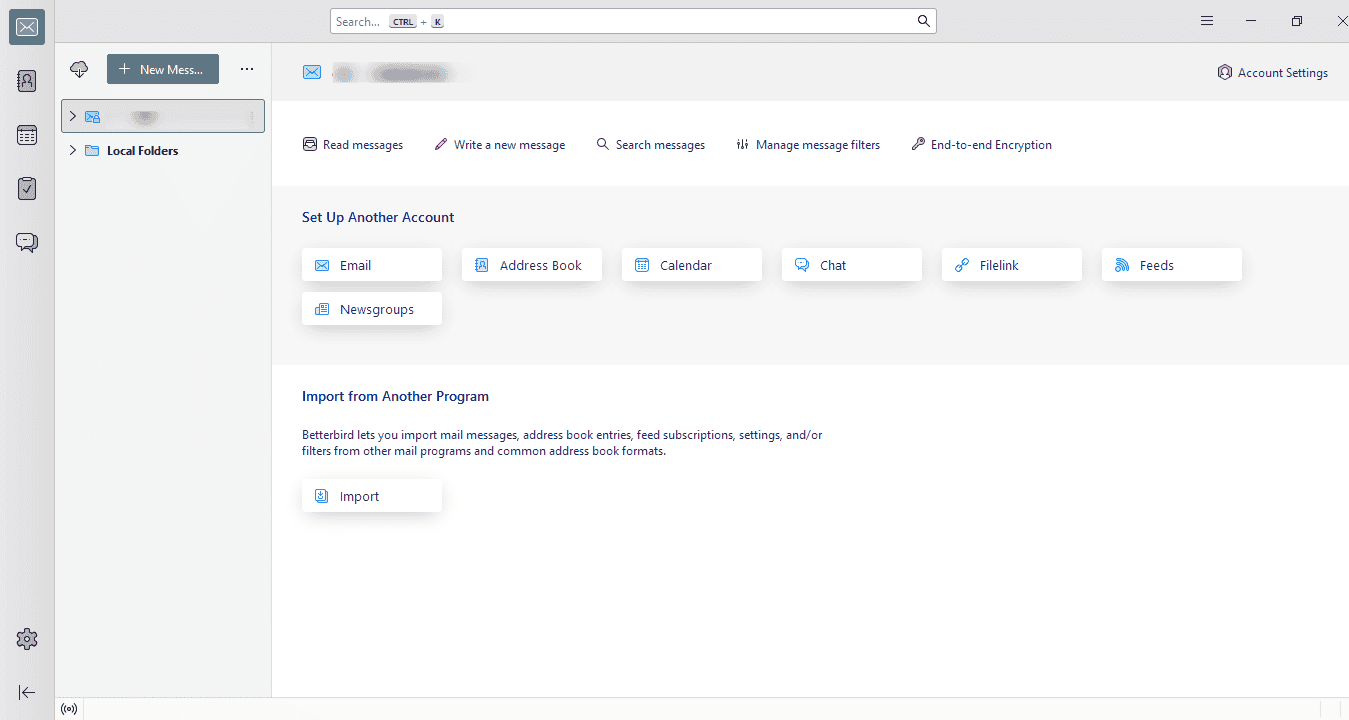Screen dimensions: 1349x720
Task: Open the Tasks space icon
Action: coord(27,188)
